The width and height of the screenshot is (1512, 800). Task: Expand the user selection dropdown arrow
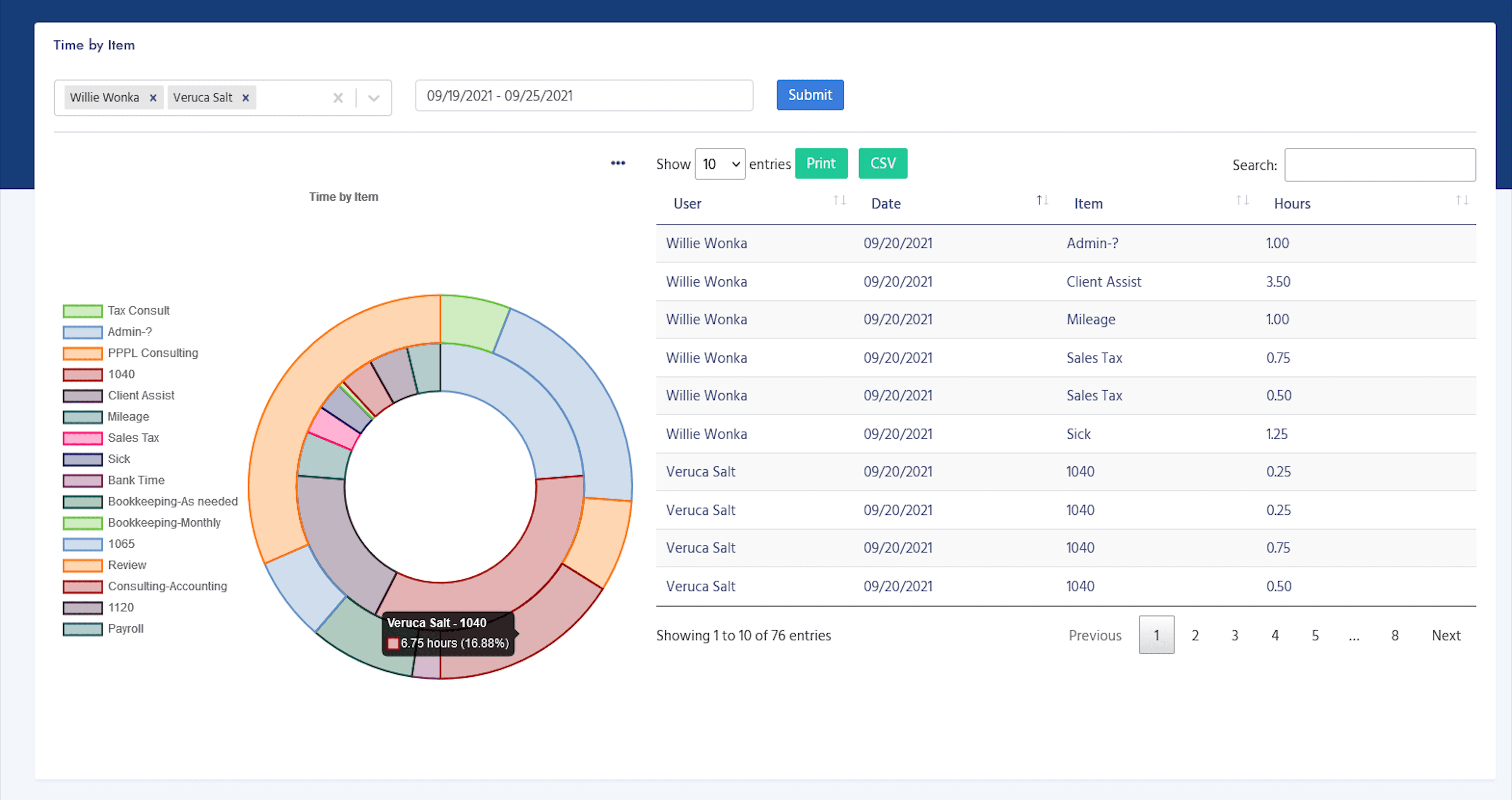374,97
